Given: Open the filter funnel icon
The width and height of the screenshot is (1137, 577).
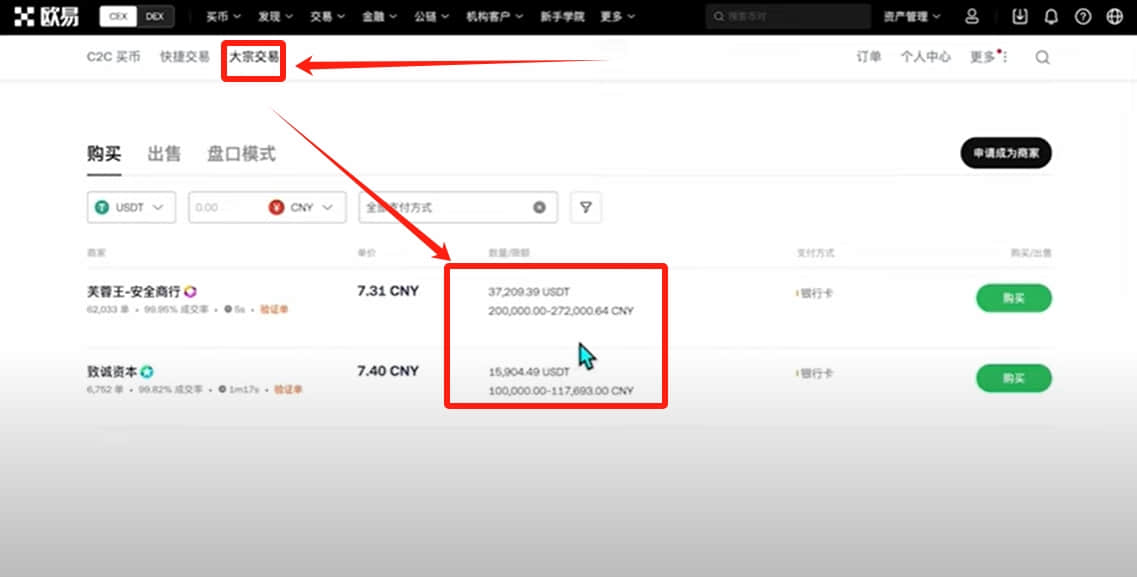Looking at the screenshot, I should [x=585, y=207].
